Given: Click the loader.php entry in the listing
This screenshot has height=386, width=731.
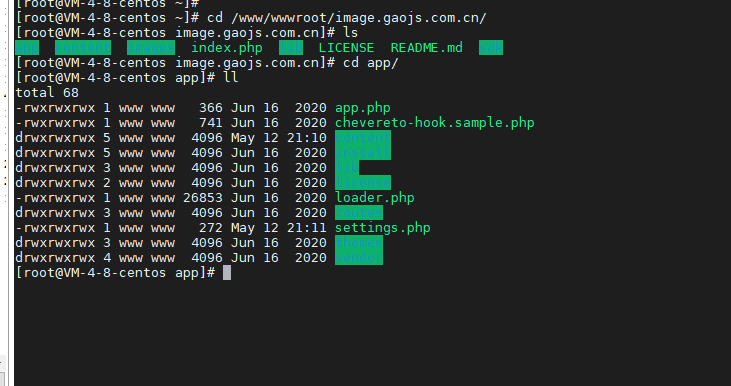Looking at the screenshot, I should pyautogui.click(x=375, y=198).
